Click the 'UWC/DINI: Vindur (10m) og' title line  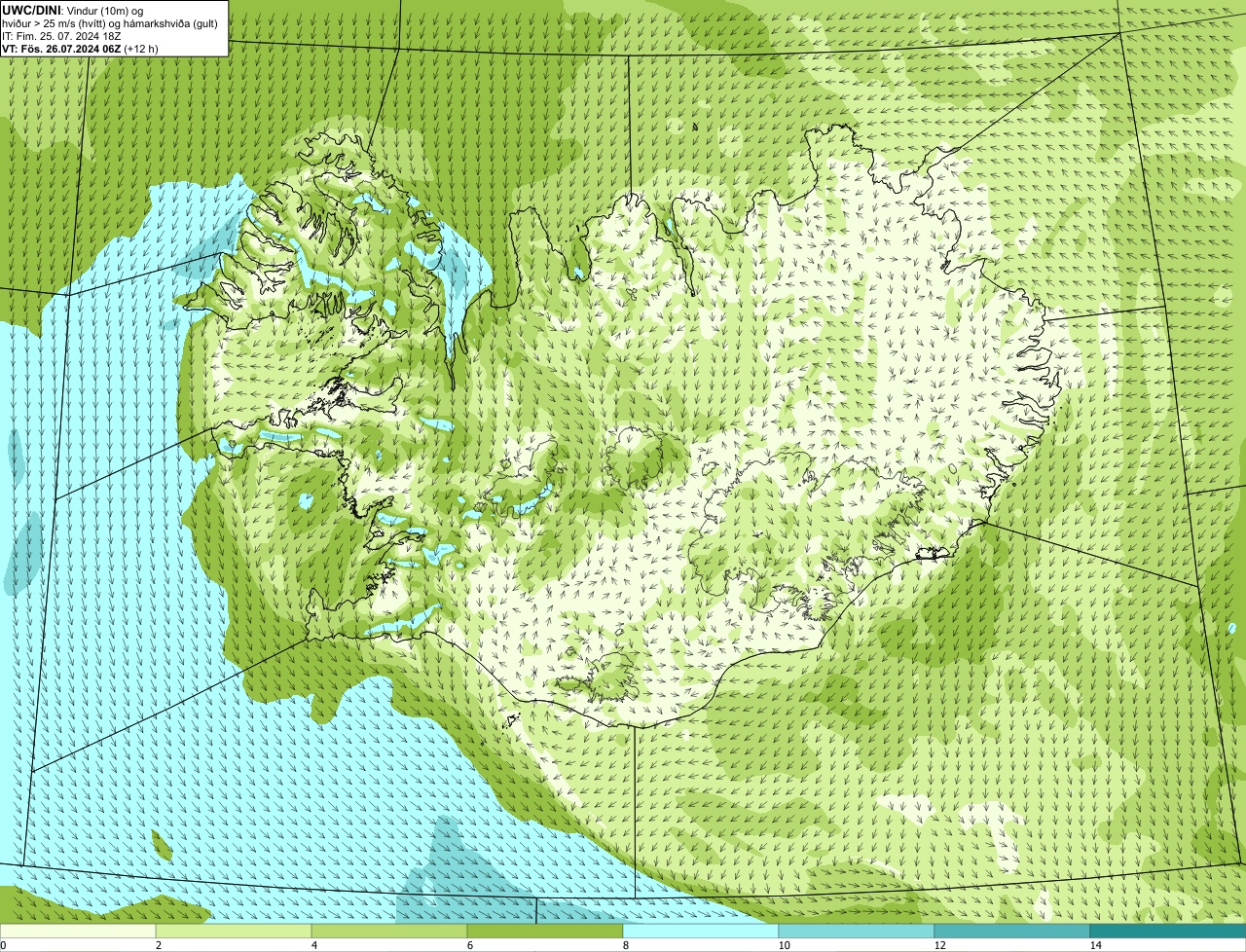[73, 11]
